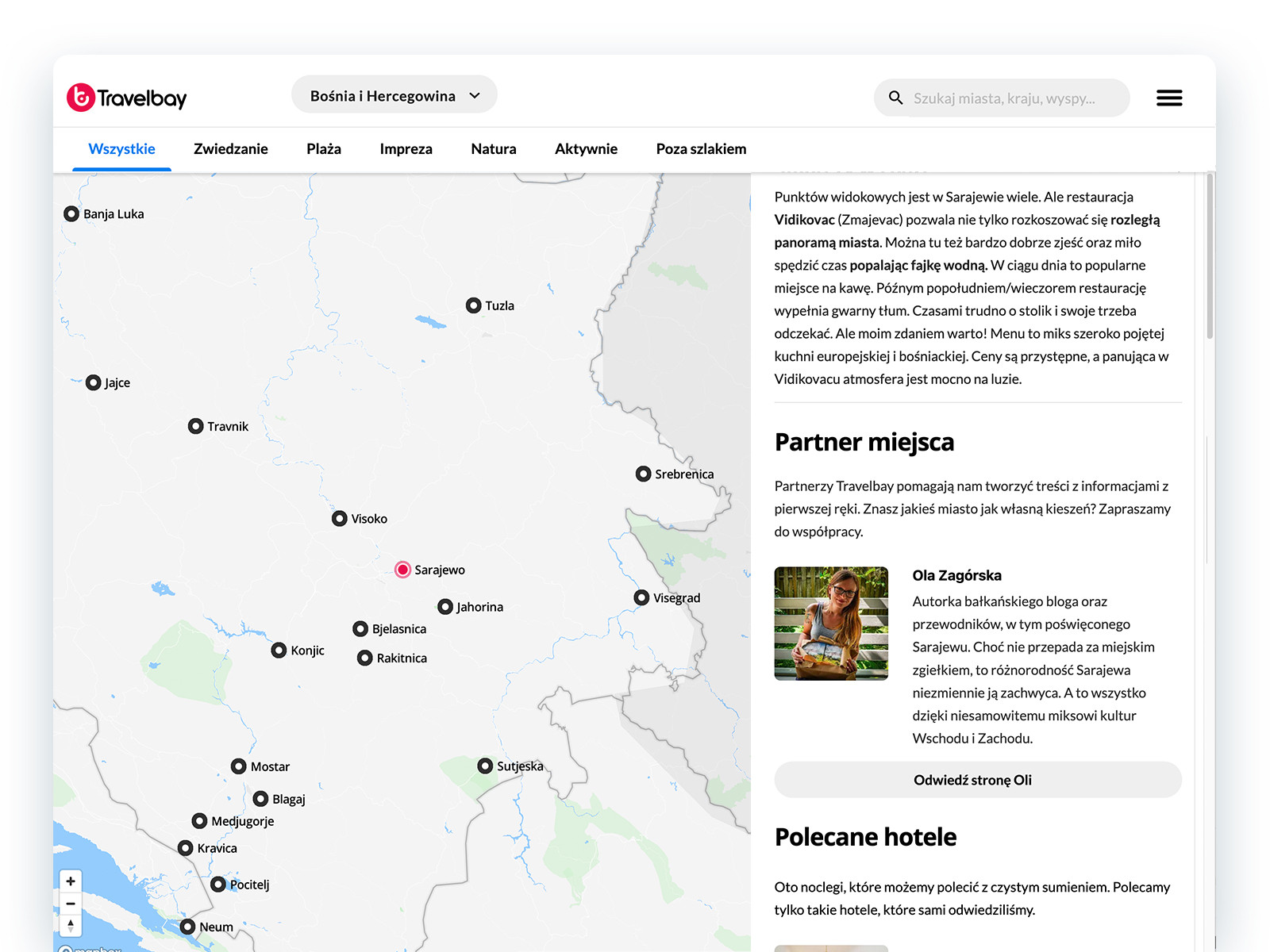The height and width of the screenshot is (952, 1270).
Task: Switch to the Plaża tab
Action: 324,149
